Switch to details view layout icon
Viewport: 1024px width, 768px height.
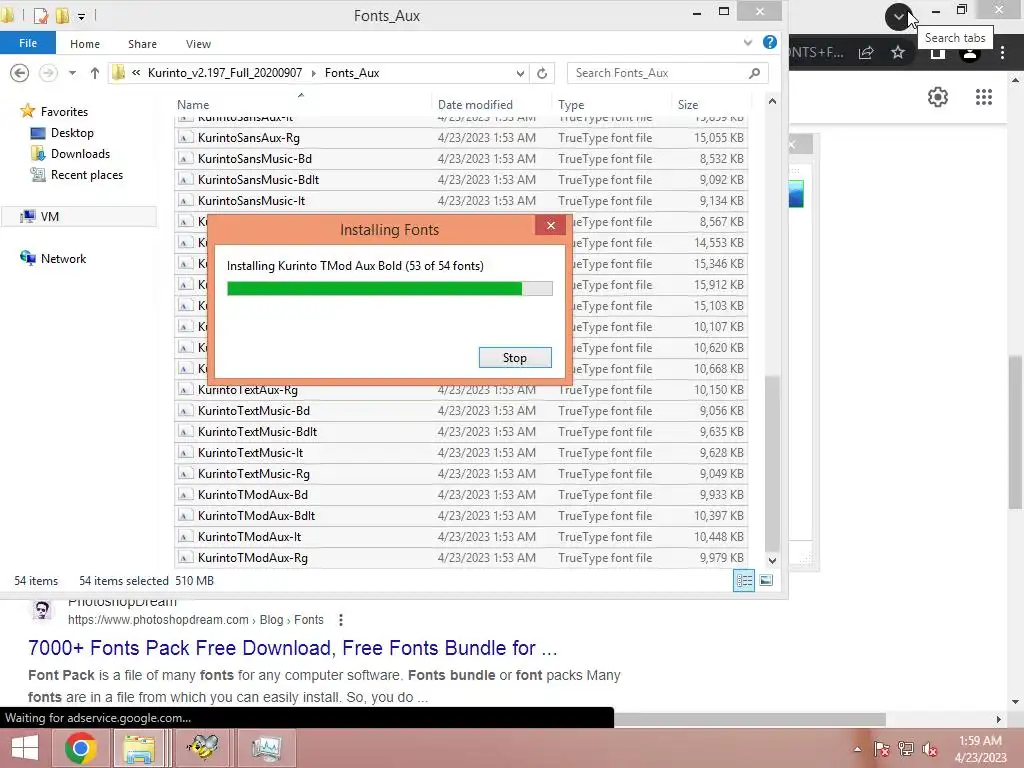744,581
